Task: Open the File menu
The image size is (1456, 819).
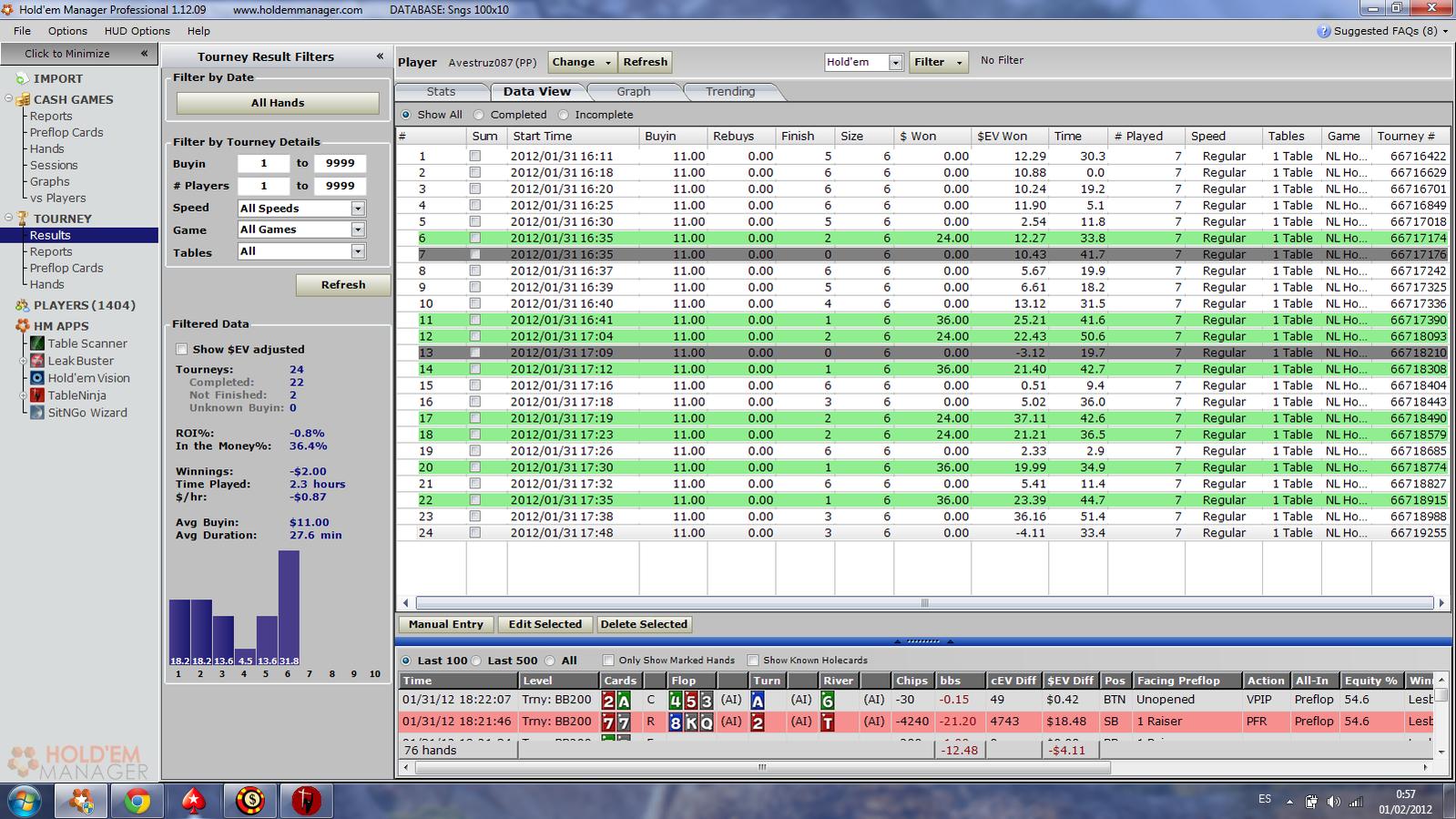Action: pyautogui.click(x=22, y=31)
